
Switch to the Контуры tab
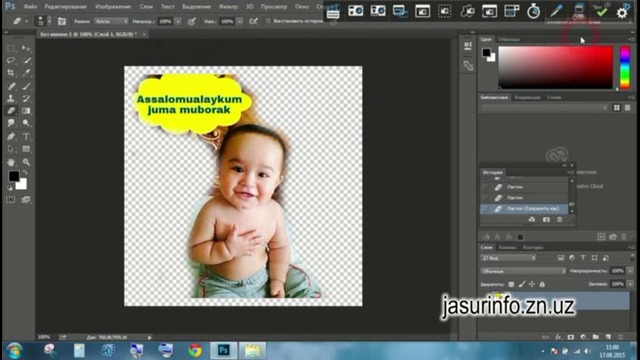533,247
